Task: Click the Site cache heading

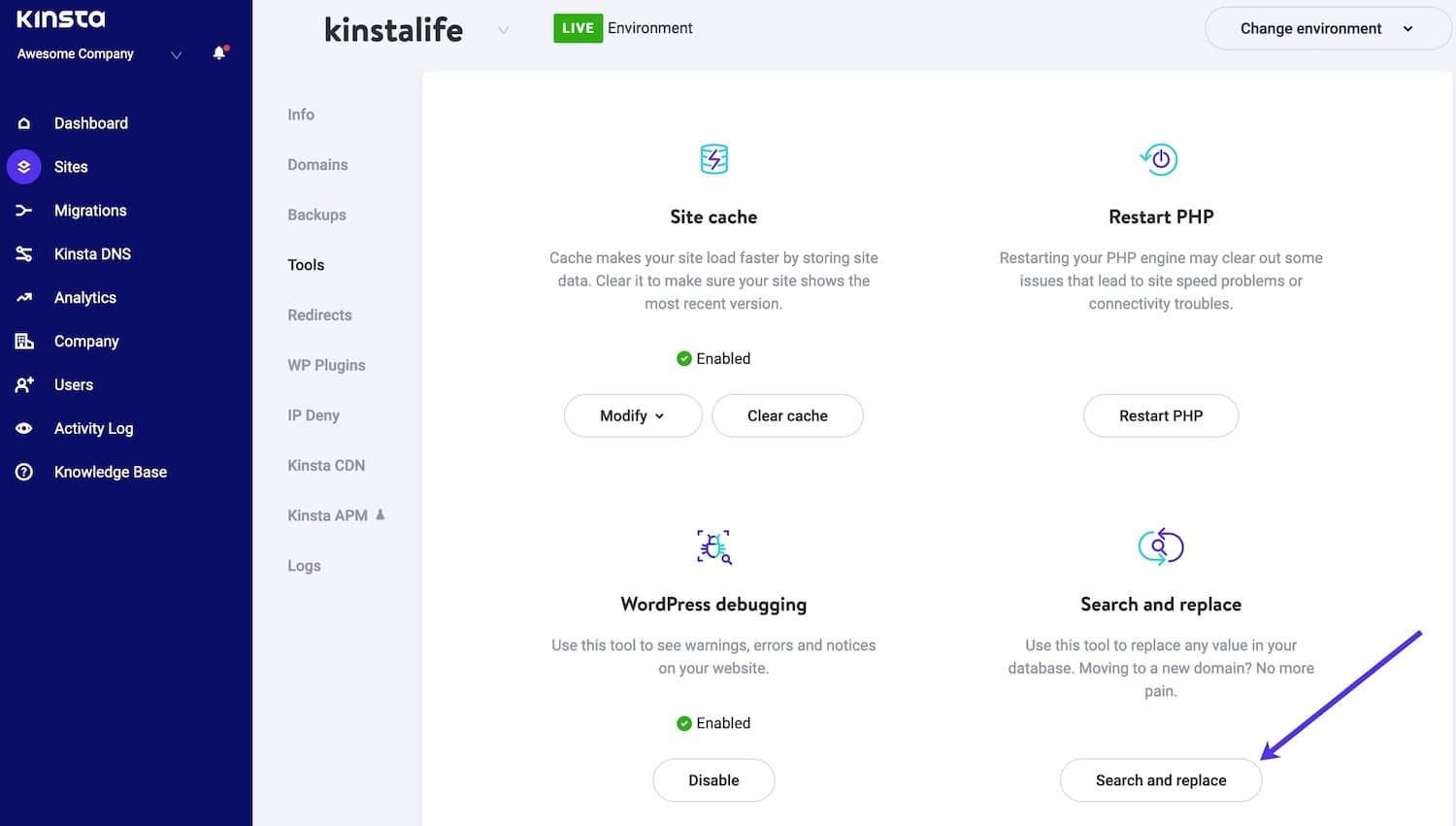Action: [713, 216]
